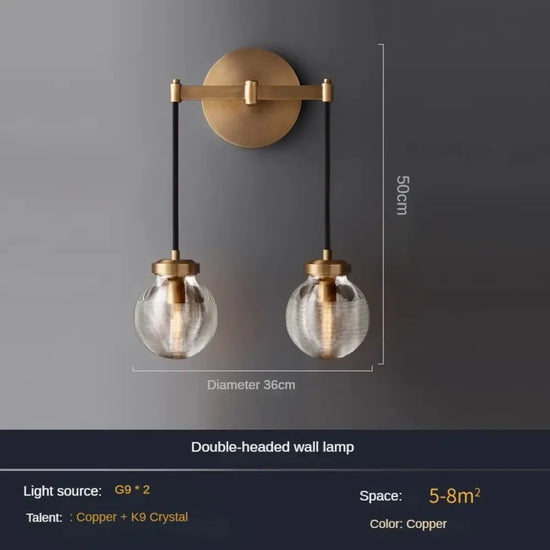This screenshot has width=550, height=550.
Task: Click the right black hanging rod
Action: pos(327,176)
